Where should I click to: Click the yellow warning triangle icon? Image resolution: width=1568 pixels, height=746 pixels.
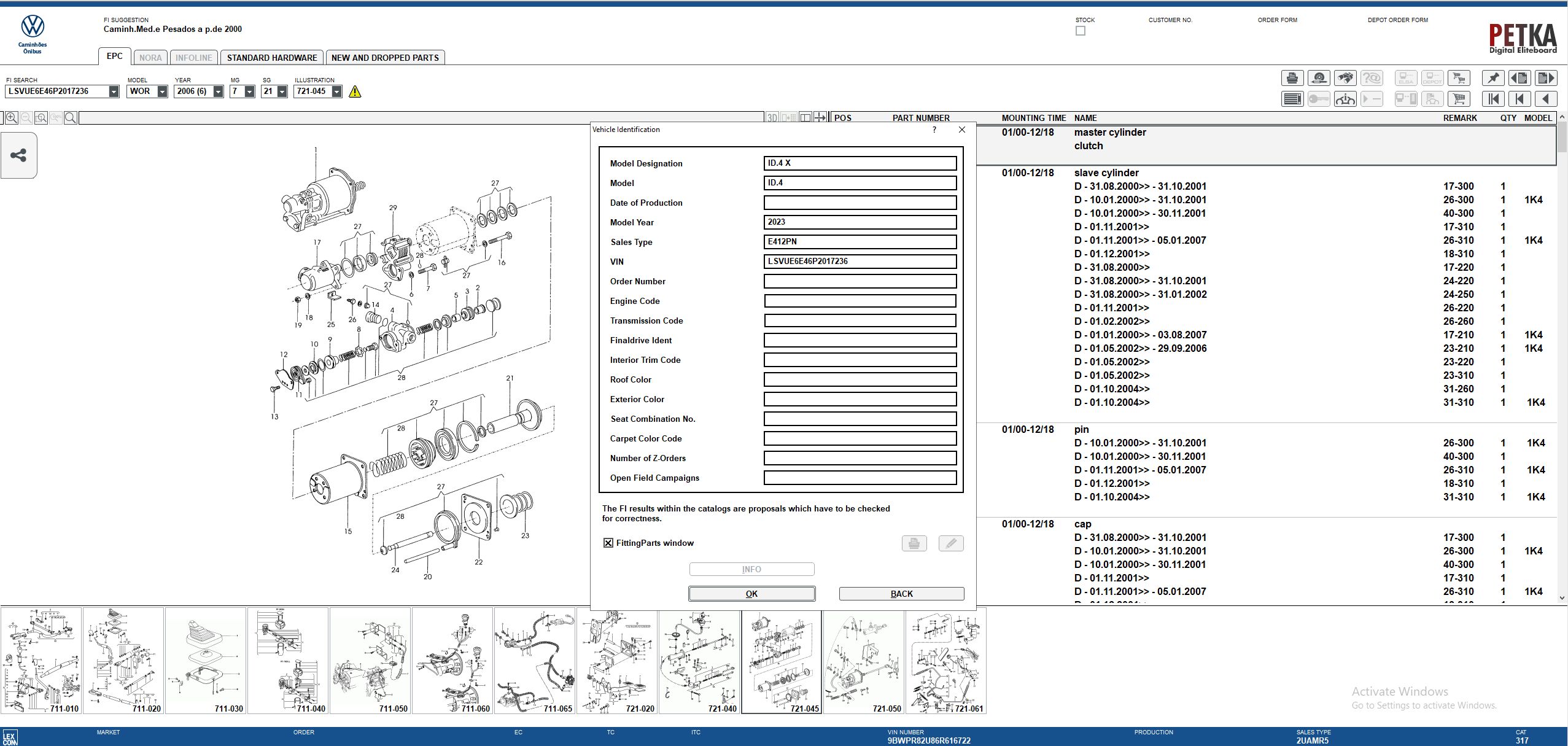pos(355,91)
